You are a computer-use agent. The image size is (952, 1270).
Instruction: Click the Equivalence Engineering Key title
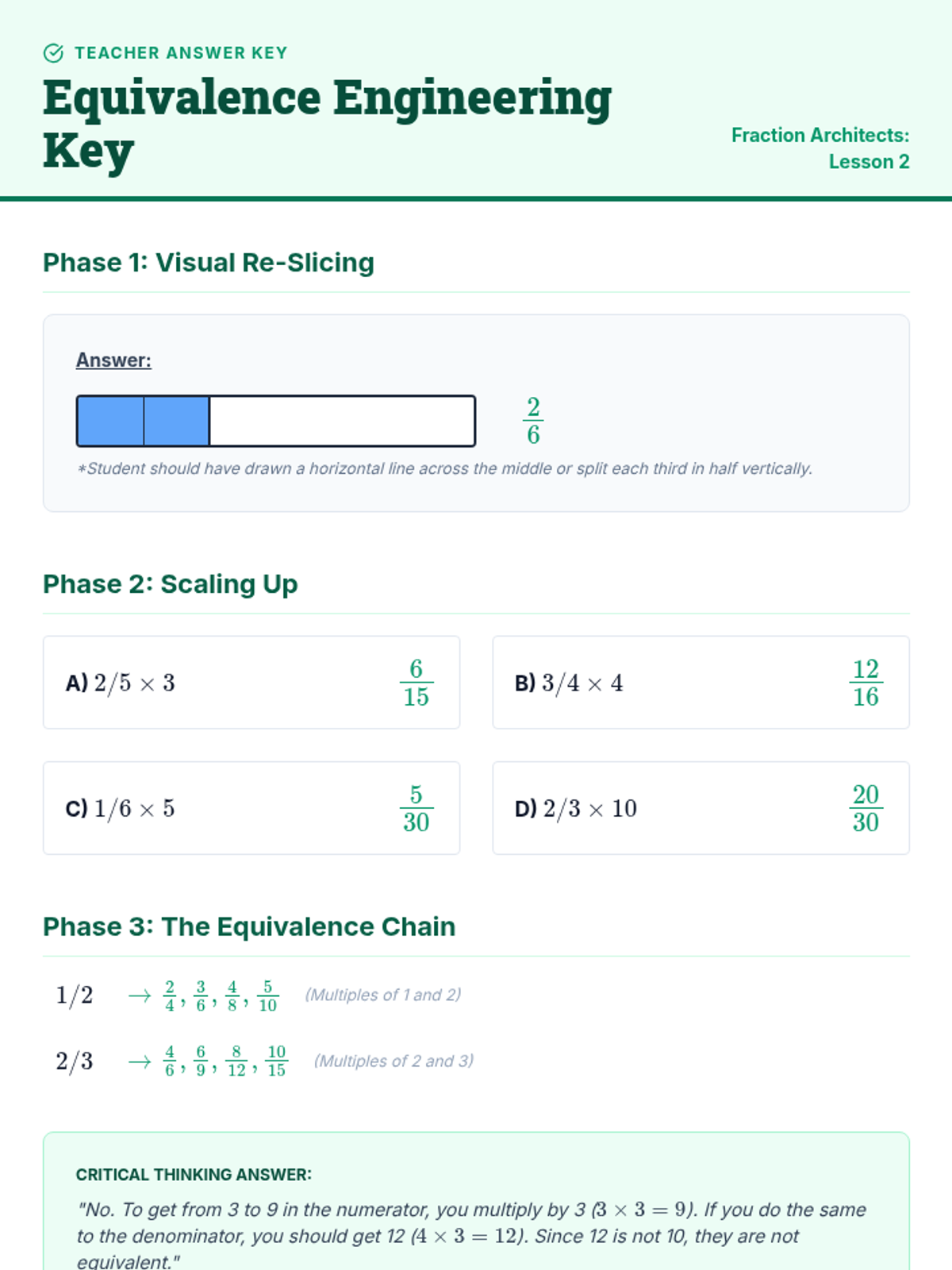point(327,123)
